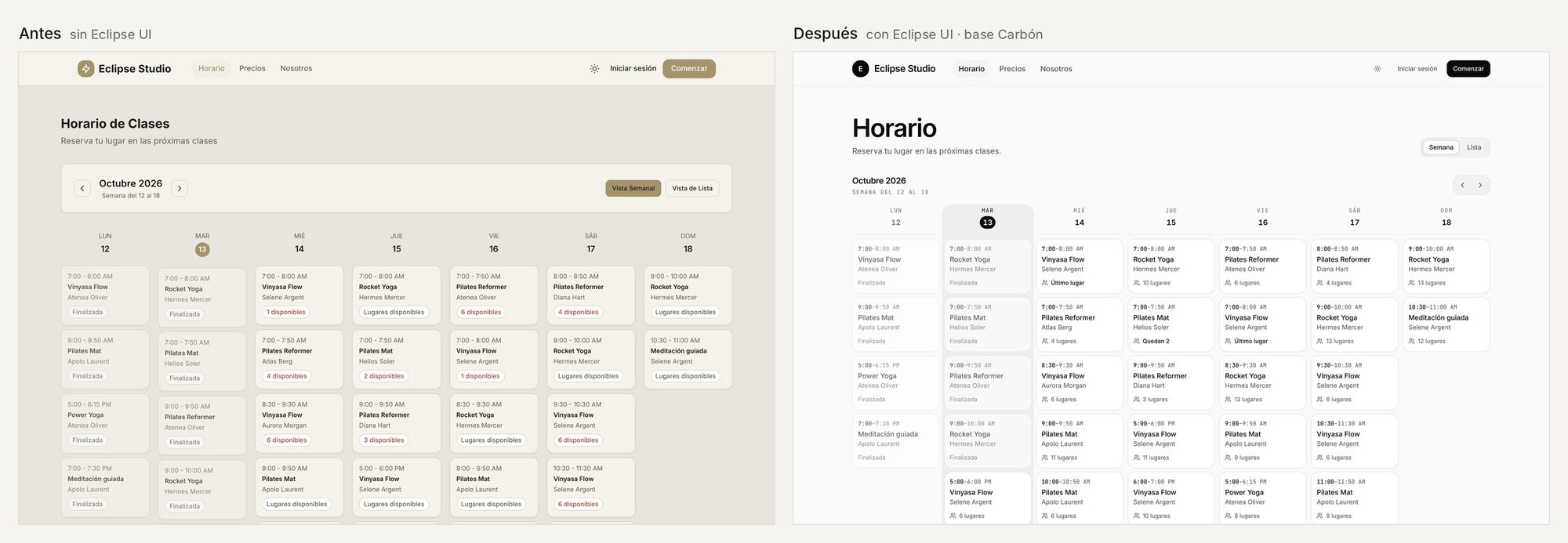Select Vista Semanal in Antes
Screen dimensions: 1568x543
pos(633,188)
